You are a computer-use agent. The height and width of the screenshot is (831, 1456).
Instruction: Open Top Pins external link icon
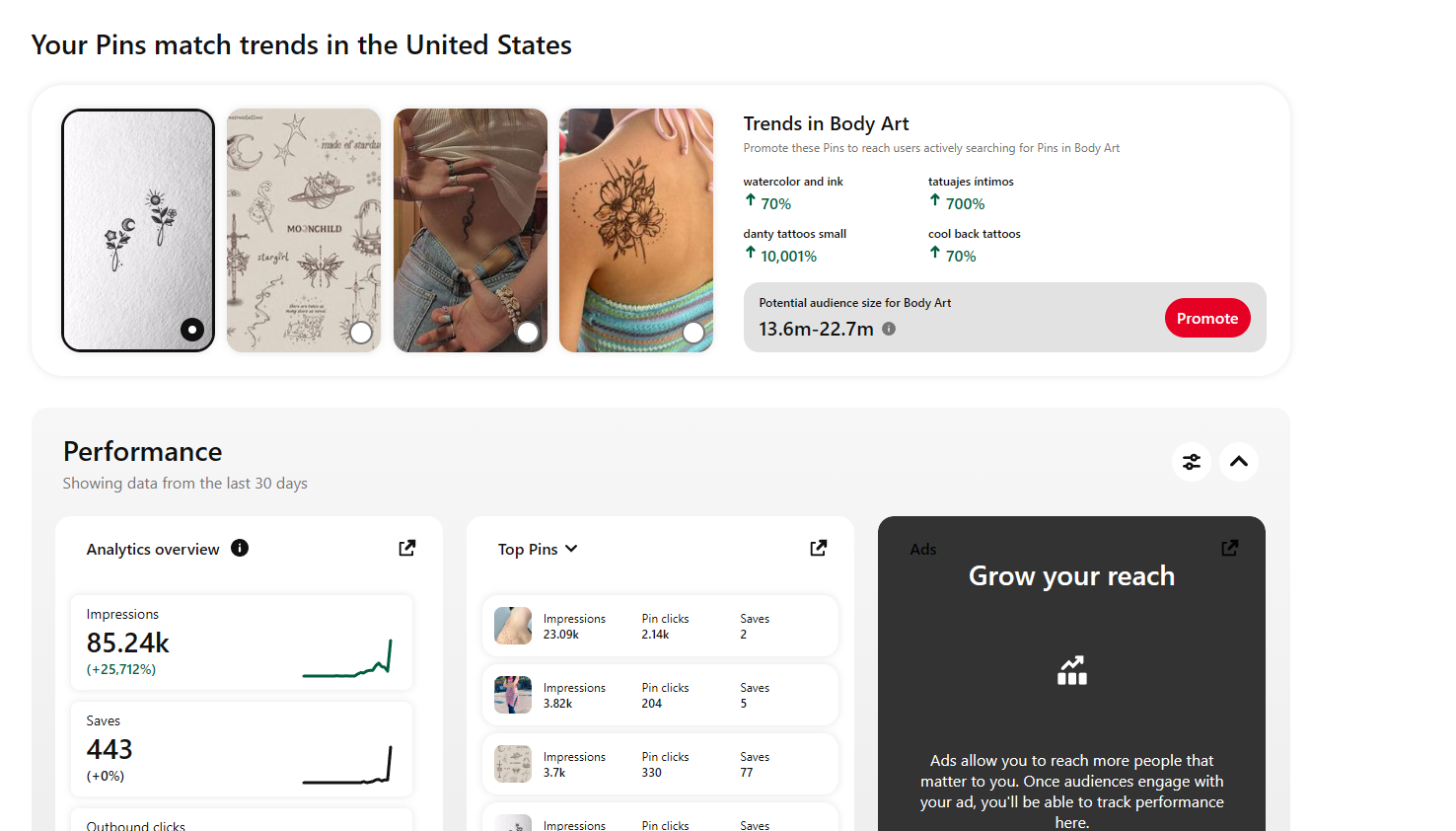click(x=819, y=548)
